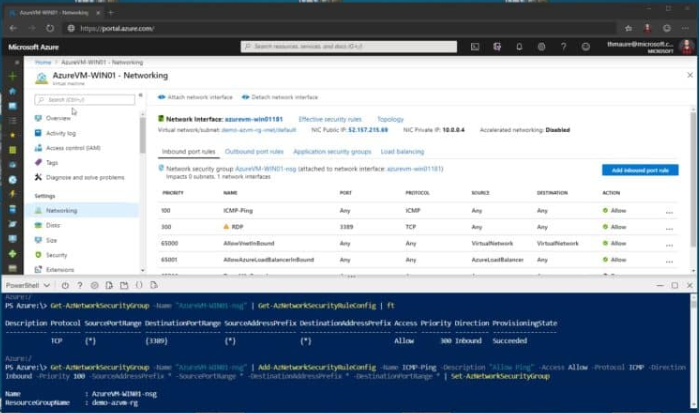Open Effective security rules link
This screenshot has width=699, height=413.
(330, 119)
